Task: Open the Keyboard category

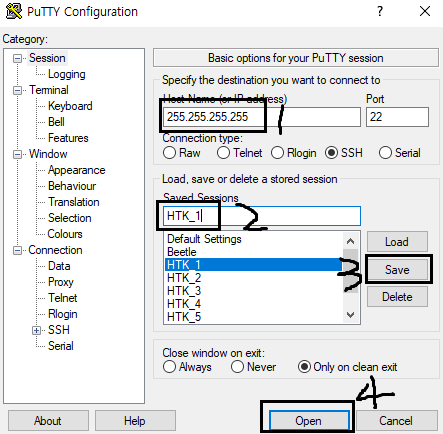Action: [x=70, y=106]
